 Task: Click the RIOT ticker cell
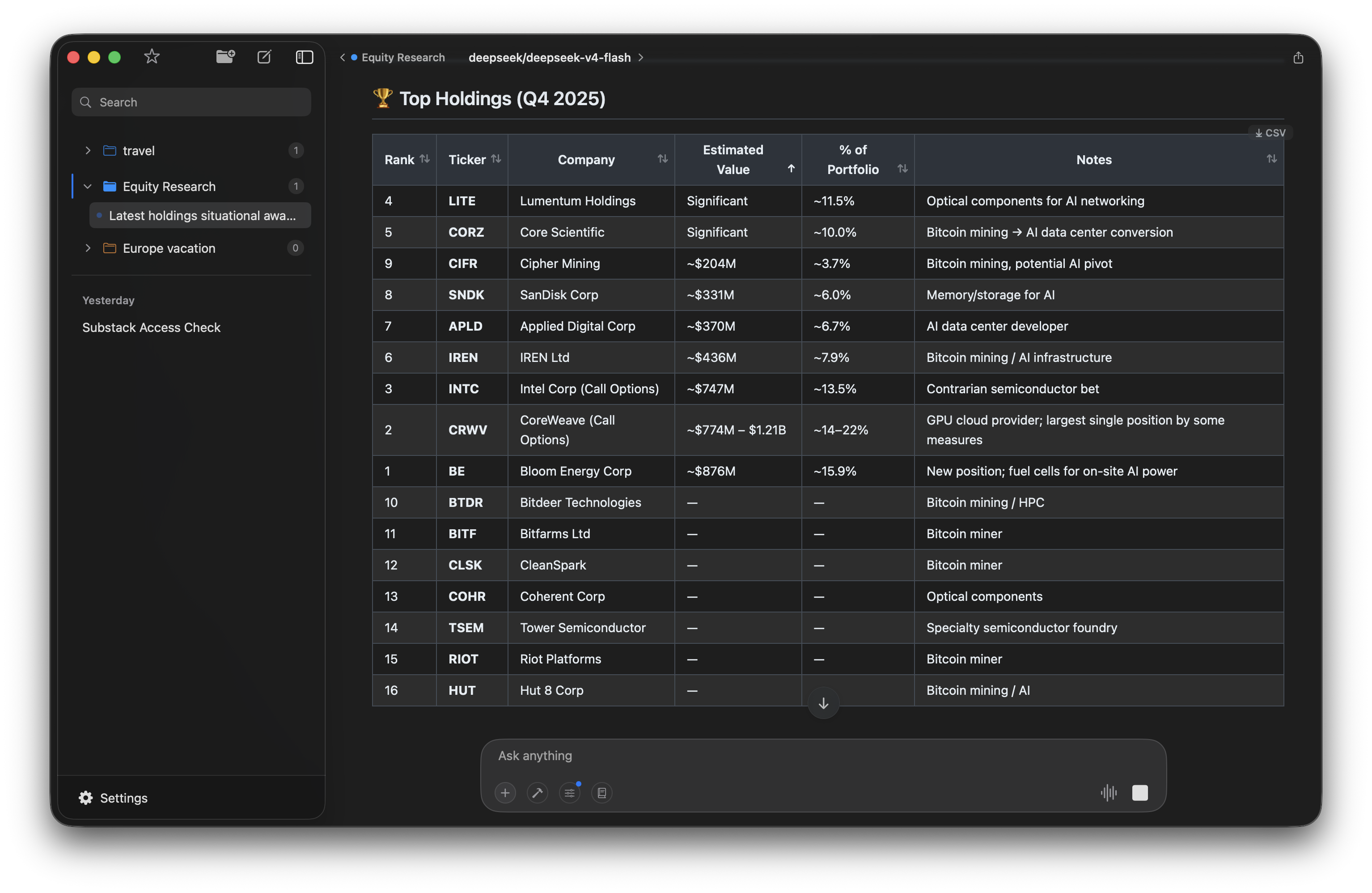(472, 659)
